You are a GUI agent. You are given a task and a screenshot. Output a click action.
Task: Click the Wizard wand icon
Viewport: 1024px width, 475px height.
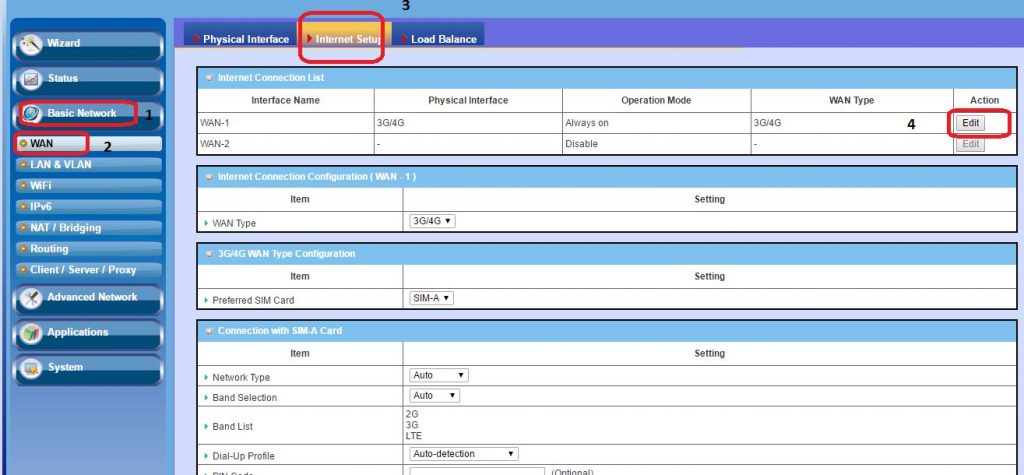coord(30,45)
